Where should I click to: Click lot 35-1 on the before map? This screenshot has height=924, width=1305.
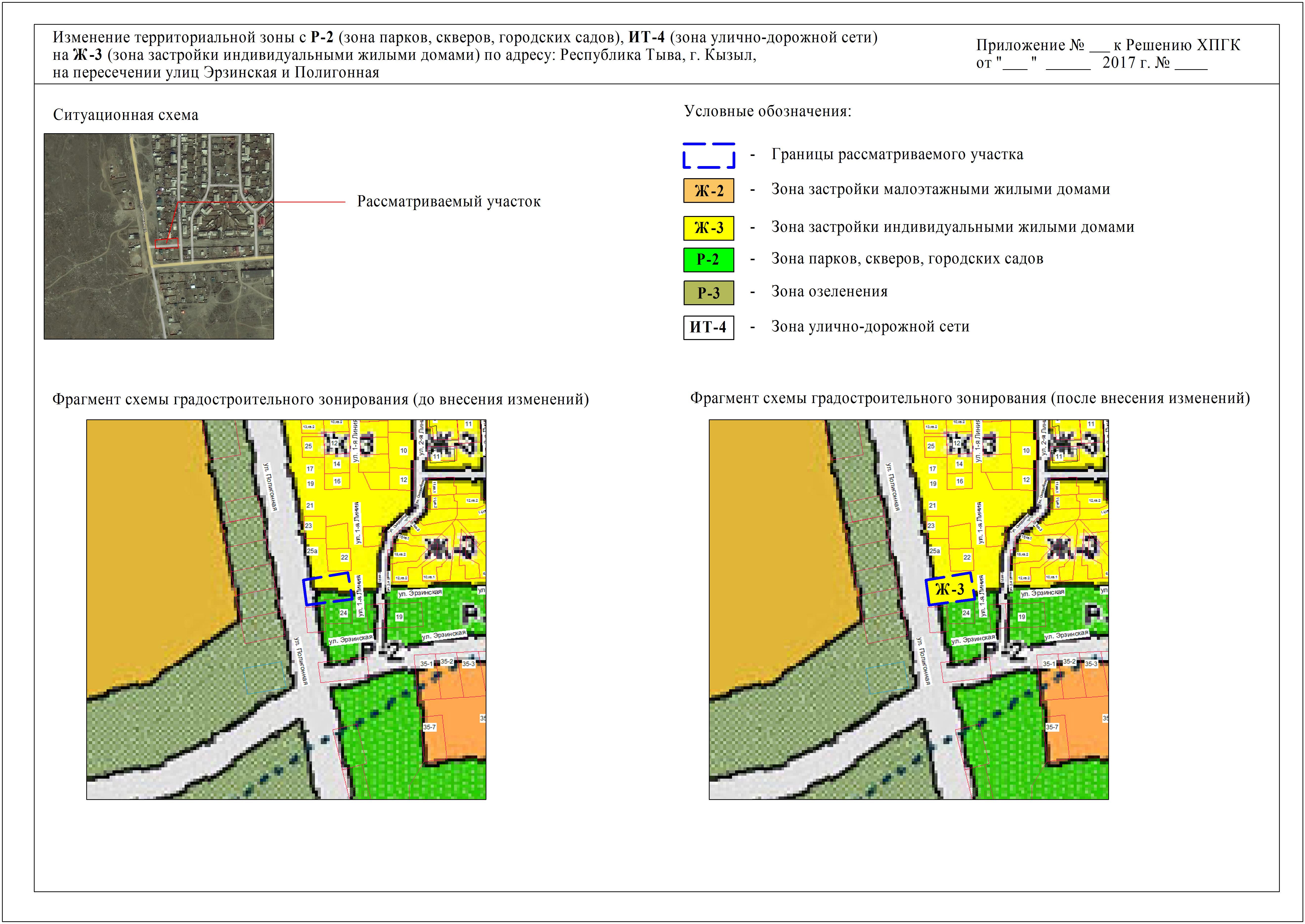tap(426, 664)
